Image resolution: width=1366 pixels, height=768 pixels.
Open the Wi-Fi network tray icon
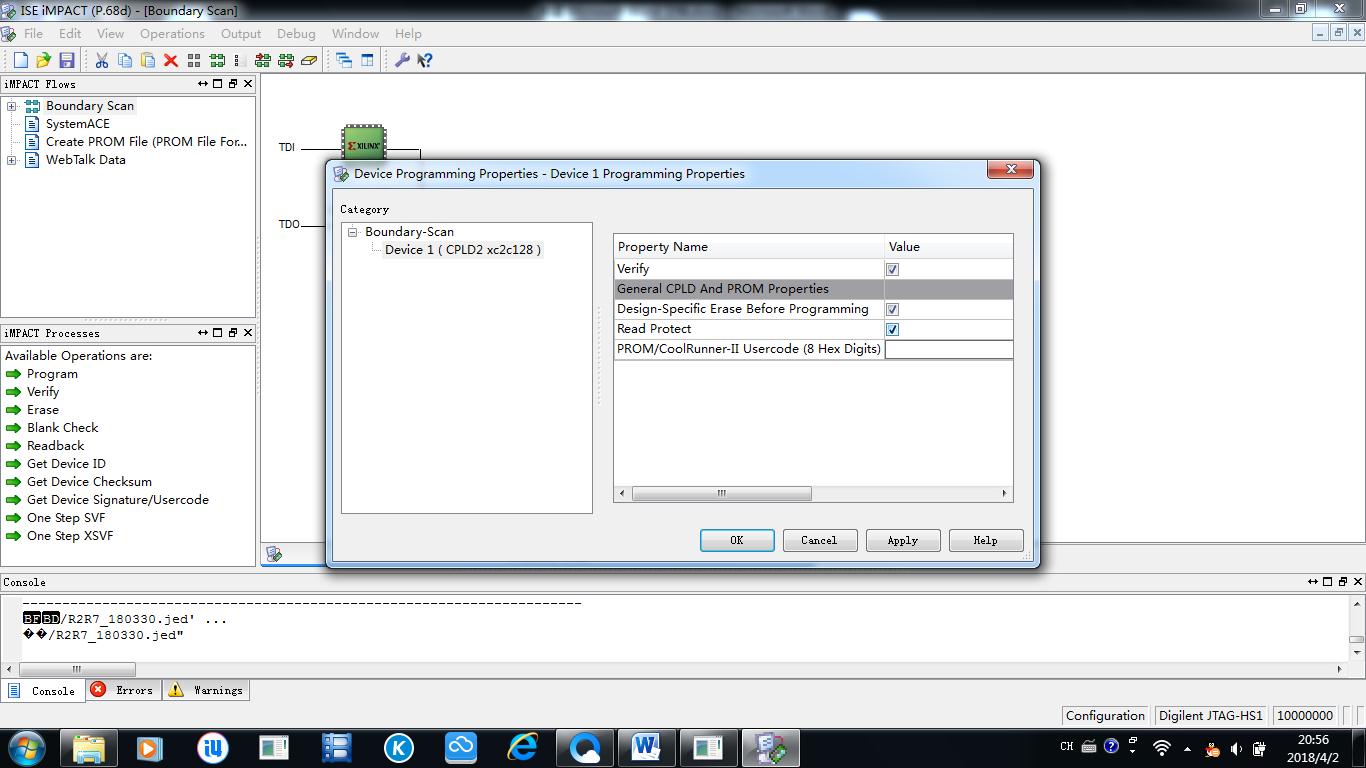point(1162,748)
